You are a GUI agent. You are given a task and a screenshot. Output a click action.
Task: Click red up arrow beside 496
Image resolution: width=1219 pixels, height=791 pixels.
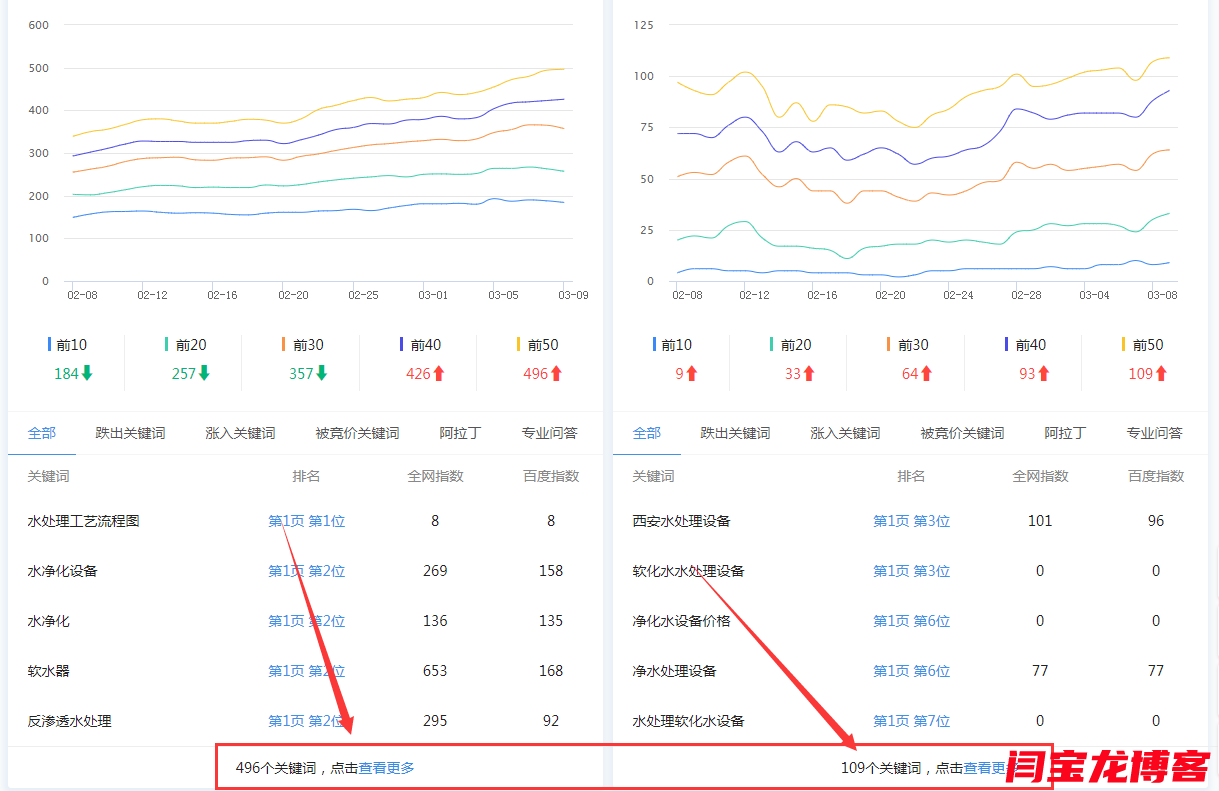coord(557,373)
